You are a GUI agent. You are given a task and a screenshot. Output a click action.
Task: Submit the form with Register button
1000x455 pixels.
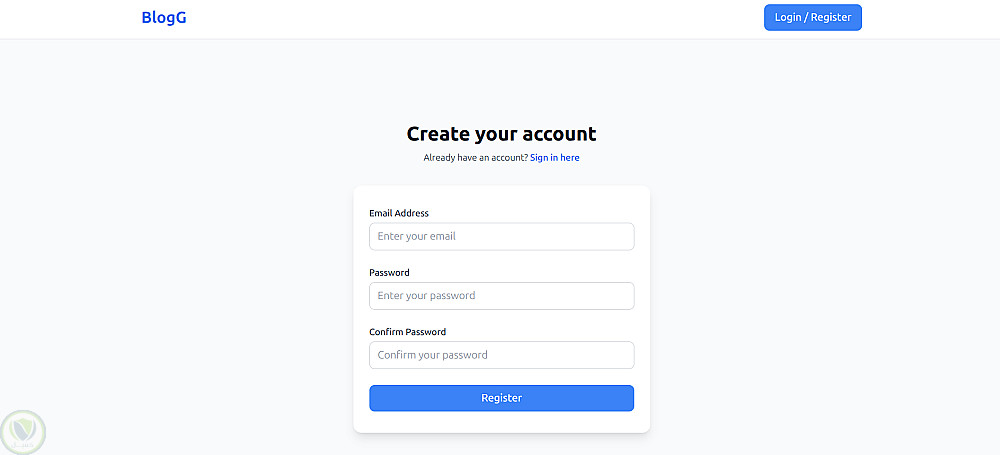point(501,398)
